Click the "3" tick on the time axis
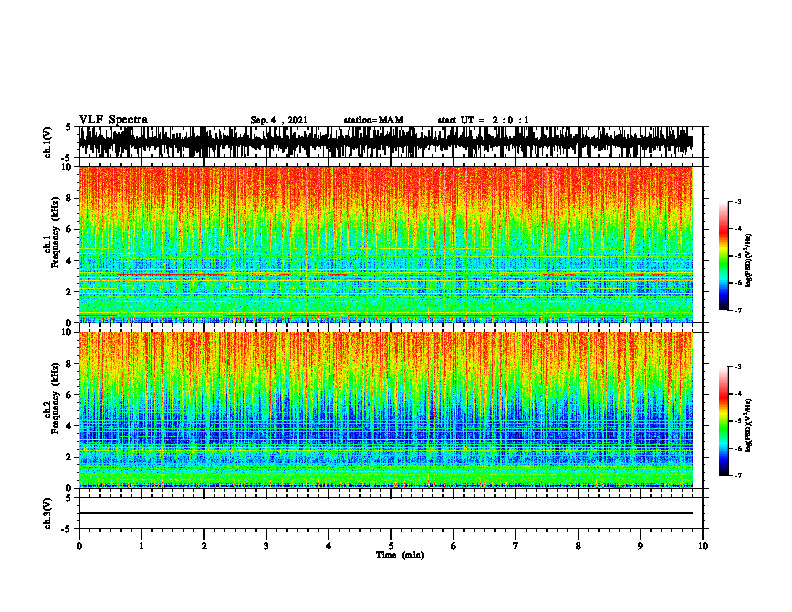The height and width of the screenshot is (612, 792). (x=266, y=546)
